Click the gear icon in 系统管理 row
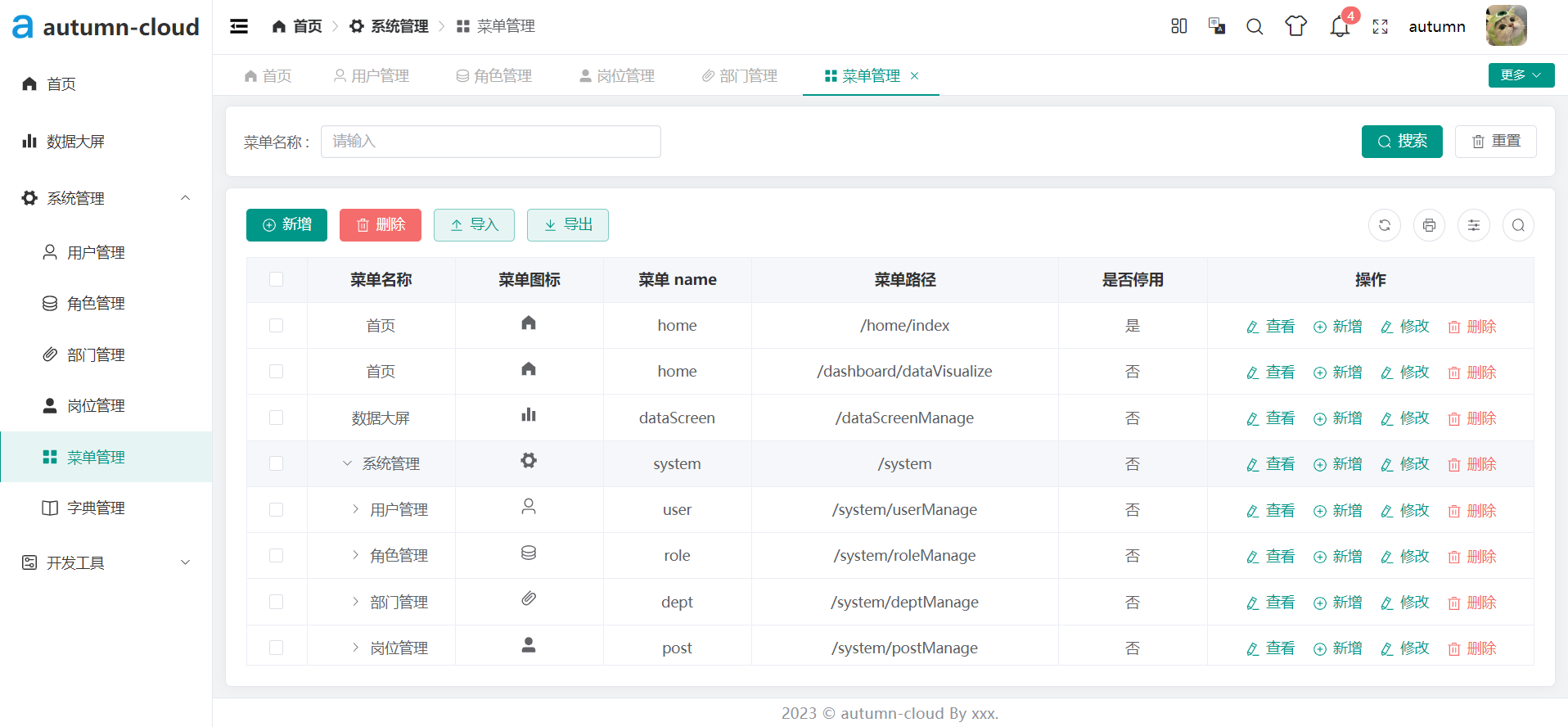The image size is (1568, 727). [529, 461]
